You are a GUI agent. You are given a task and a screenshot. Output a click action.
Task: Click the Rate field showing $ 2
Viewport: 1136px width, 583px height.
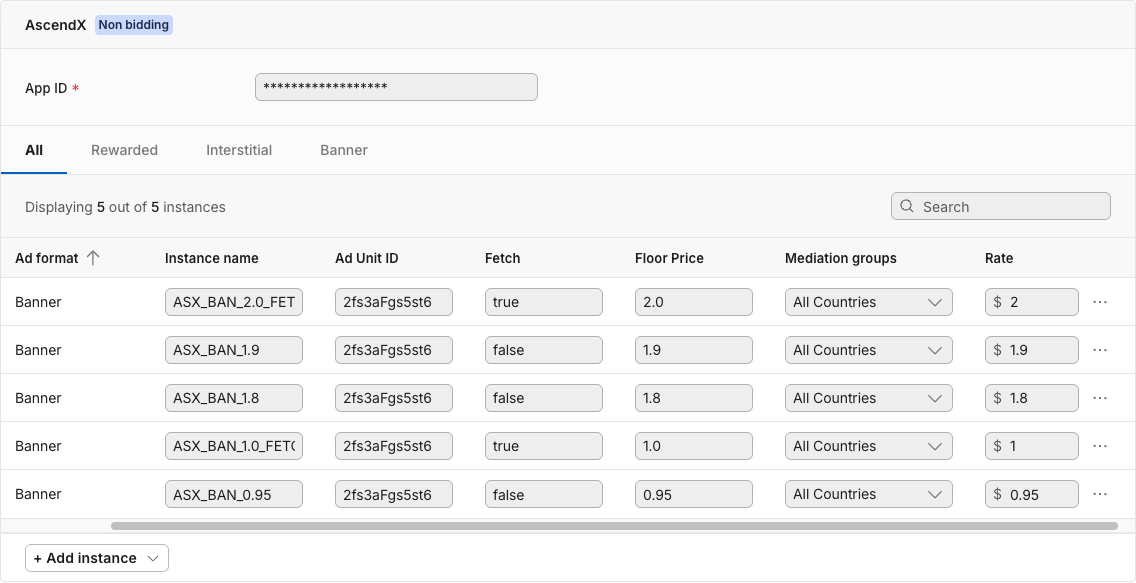click(1032, 302)
